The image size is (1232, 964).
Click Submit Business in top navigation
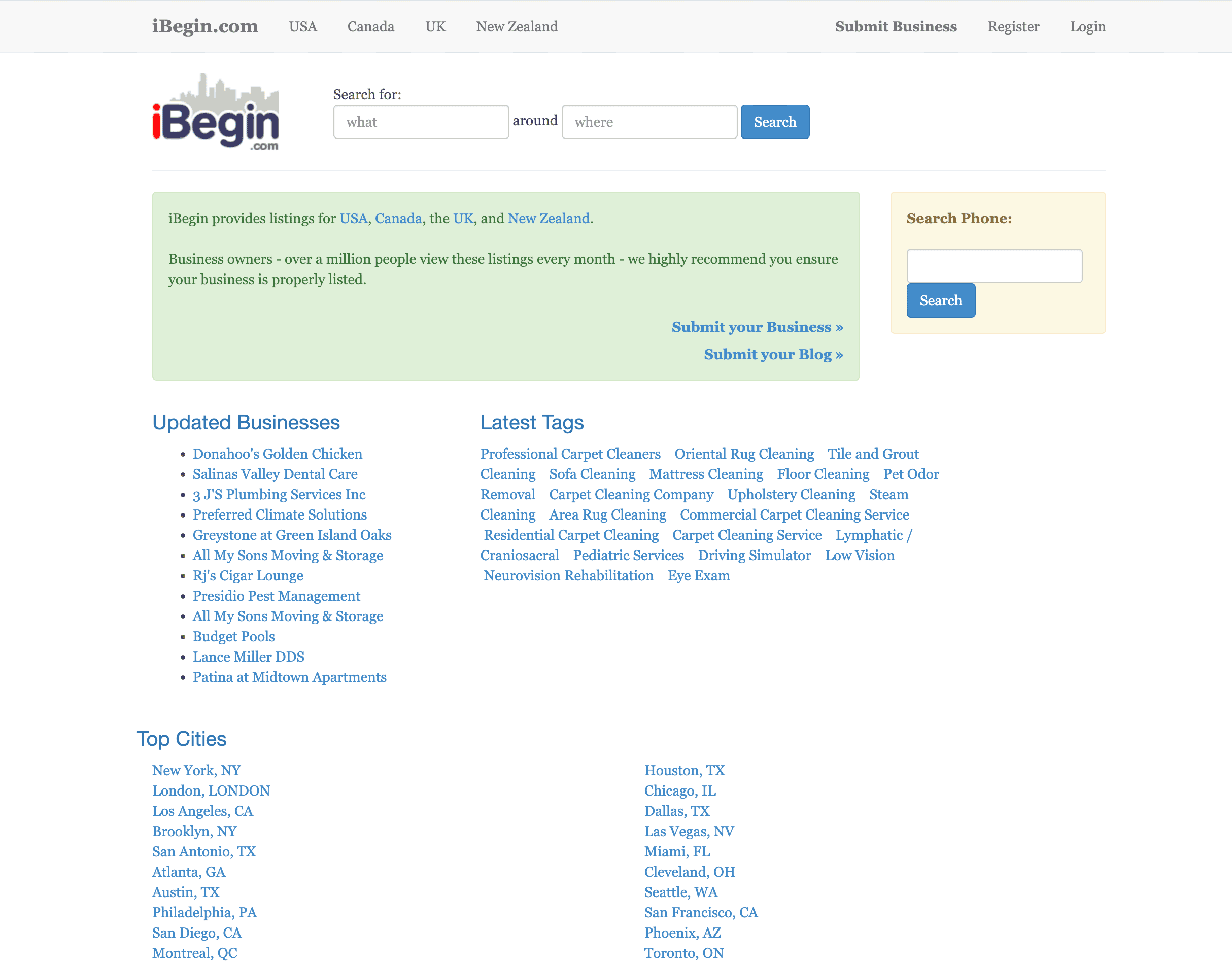895,26
